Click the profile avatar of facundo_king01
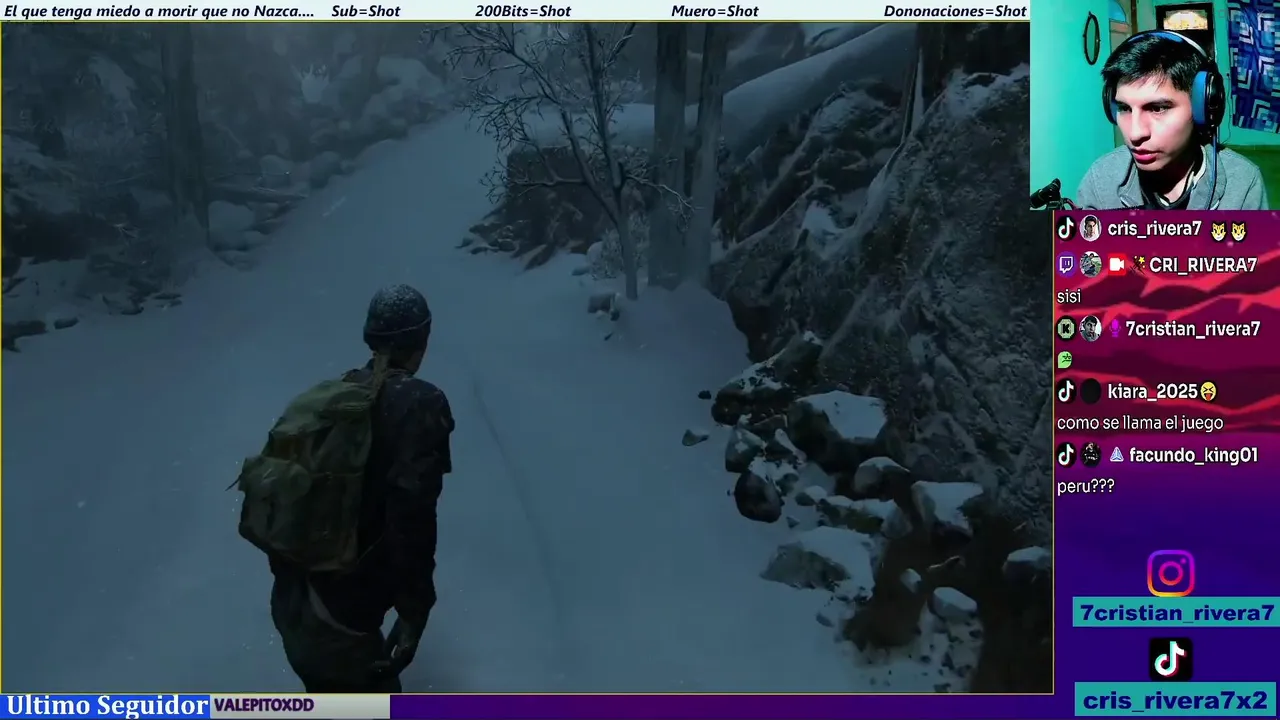 (1090, 455)
